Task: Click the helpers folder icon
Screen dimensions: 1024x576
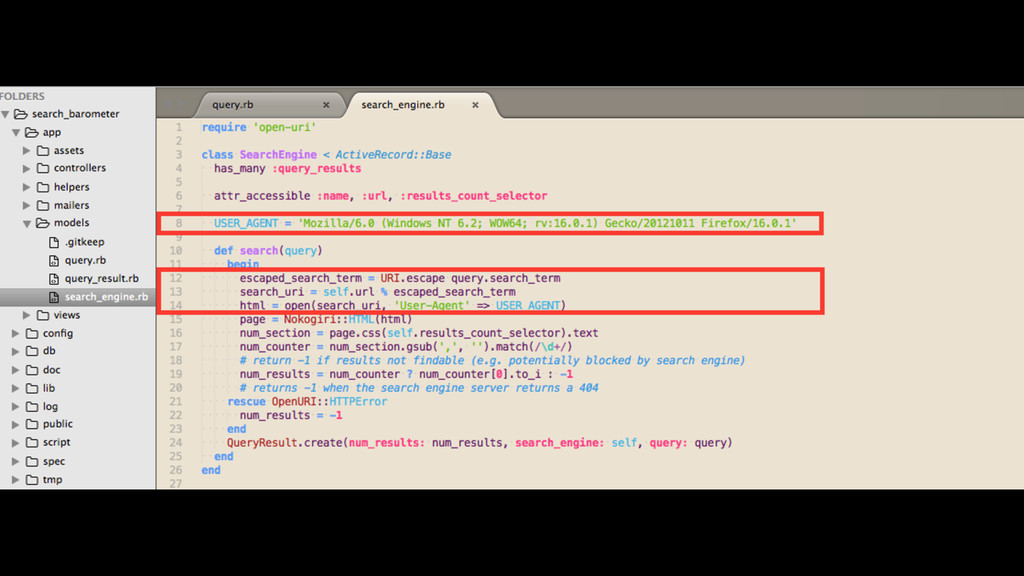Action: (x=43, y=187)
